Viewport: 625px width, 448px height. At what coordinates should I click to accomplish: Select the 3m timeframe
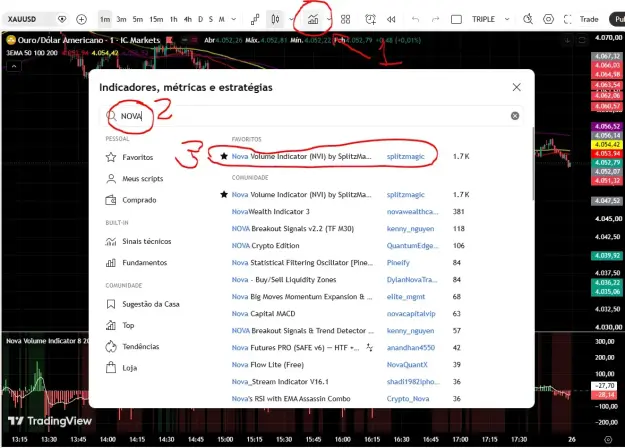coord(121,19)
